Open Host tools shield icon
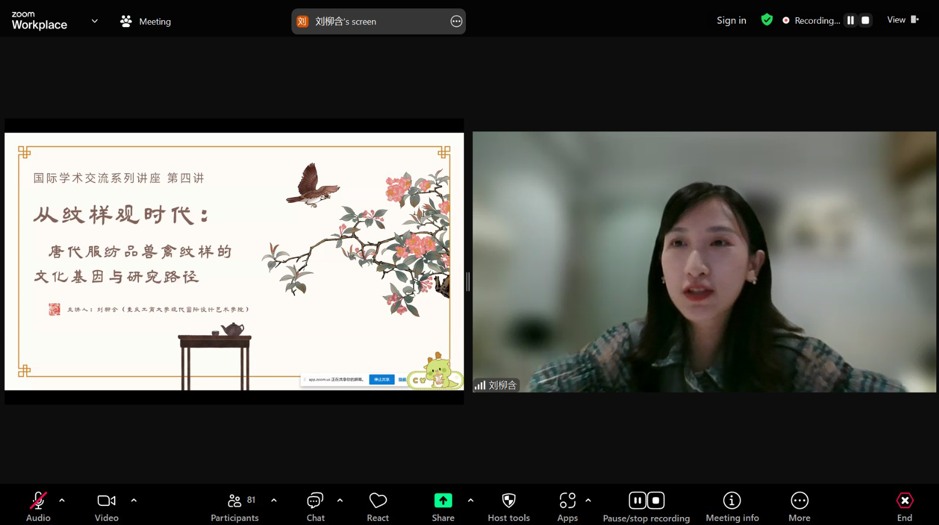The height and width of the screenshot is (525, 939). click(x=508, y=501)
